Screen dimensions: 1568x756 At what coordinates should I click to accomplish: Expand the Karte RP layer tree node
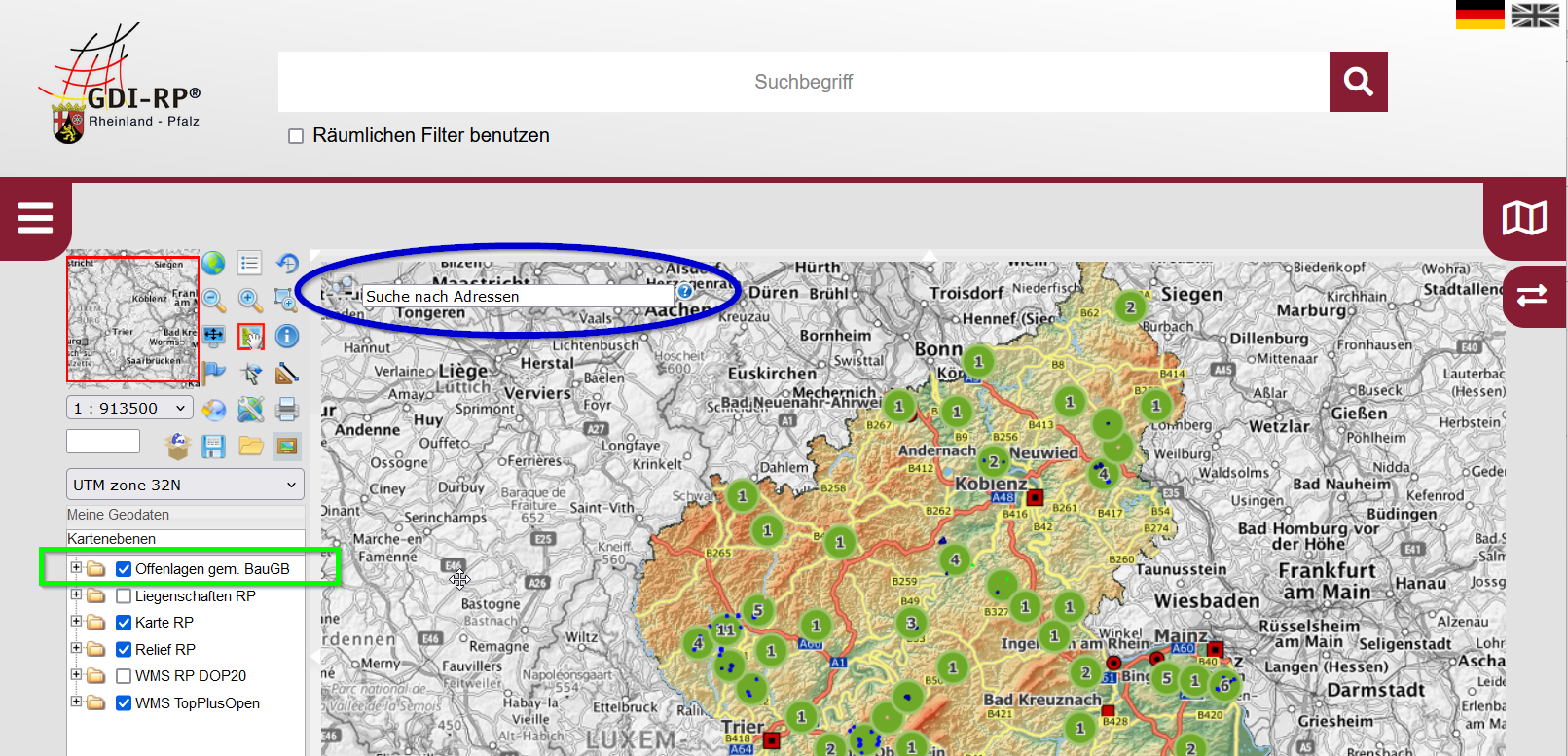[x=76, y=622]
